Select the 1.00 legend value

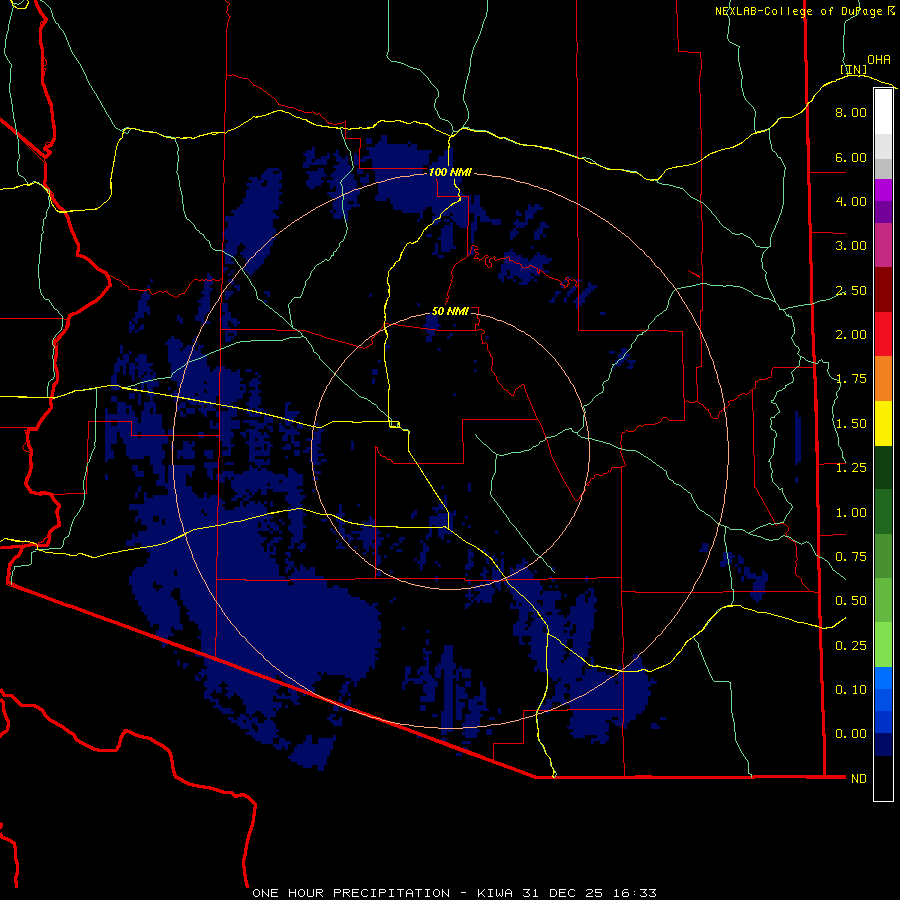851,513
